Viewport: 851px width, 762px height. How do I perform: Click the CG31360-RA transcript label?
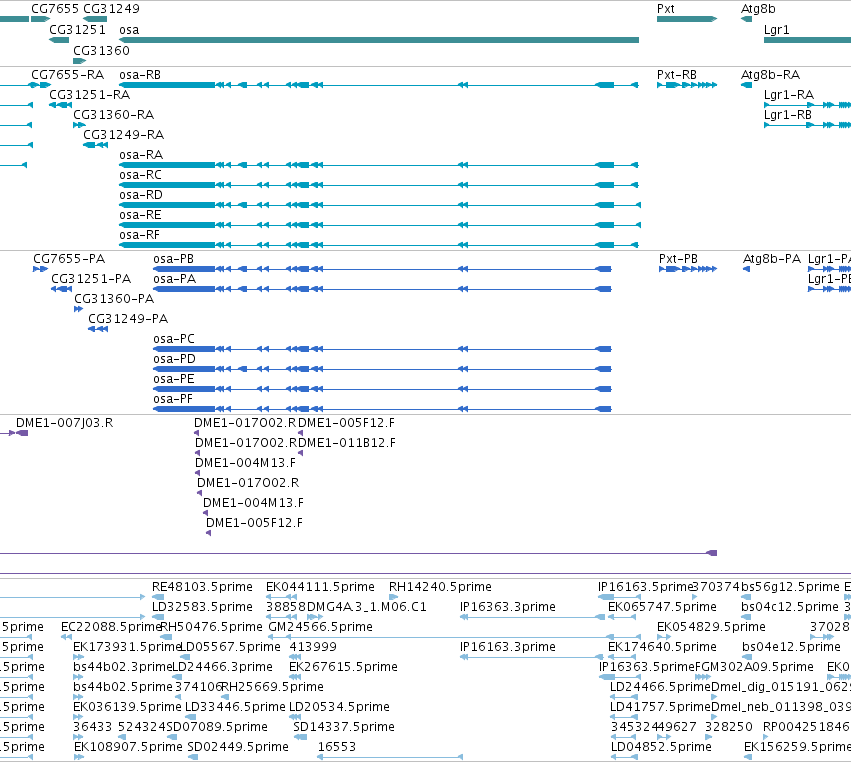click(x=113, y=115)
